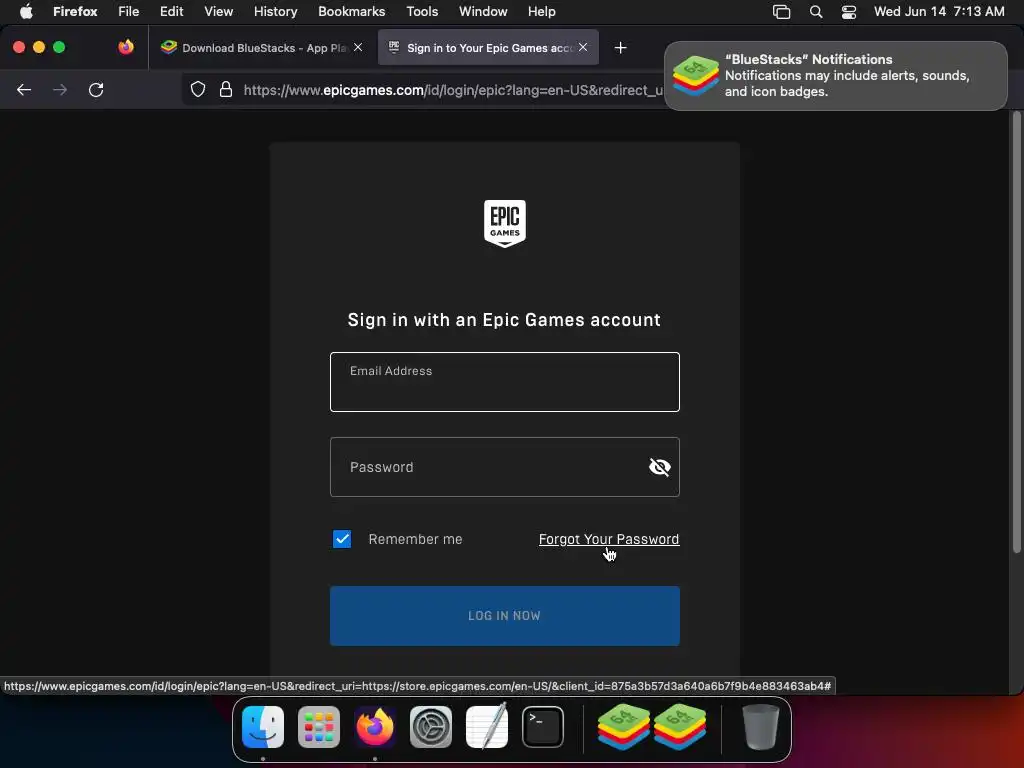This screenshot has width=1024, height=768.
Task: Open the tracking protection shield icon
Action: point(198,89)
